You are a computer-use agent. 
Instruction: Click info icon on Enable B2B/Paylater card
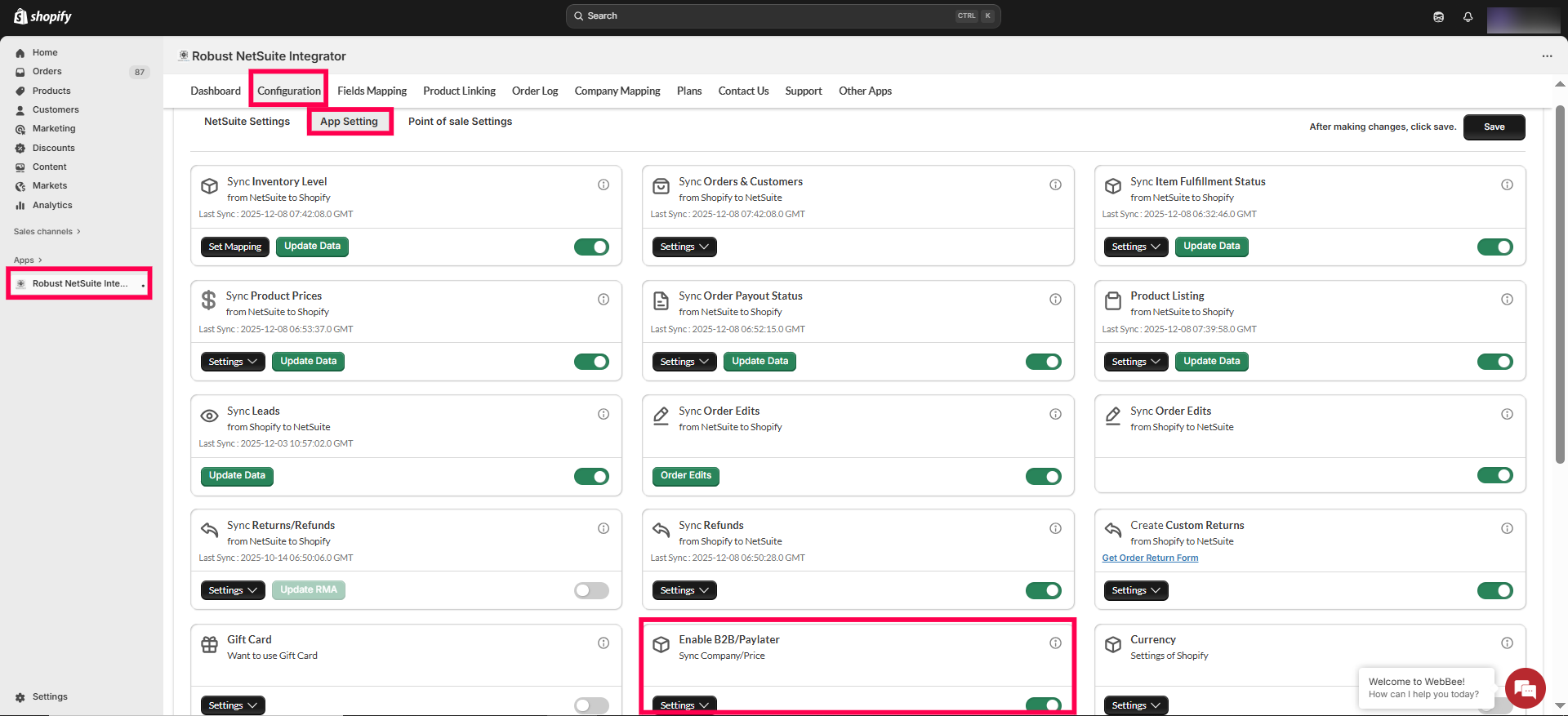point(1055,643)
